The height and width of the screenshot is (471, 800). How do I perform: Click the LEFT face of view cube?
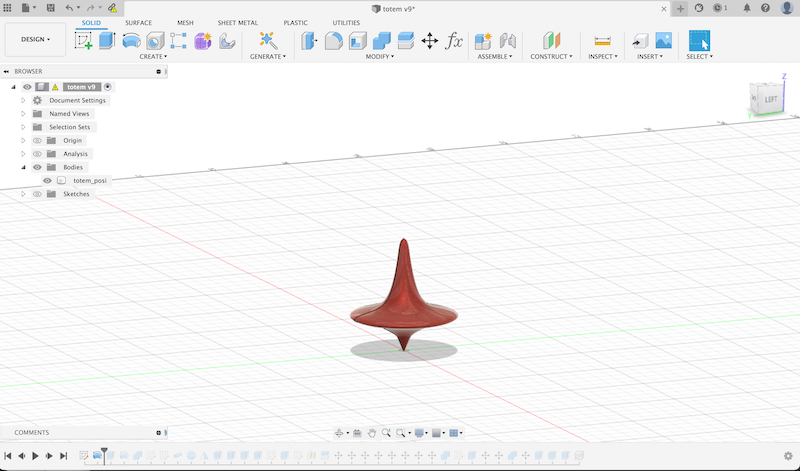click(x=770, y=99)
